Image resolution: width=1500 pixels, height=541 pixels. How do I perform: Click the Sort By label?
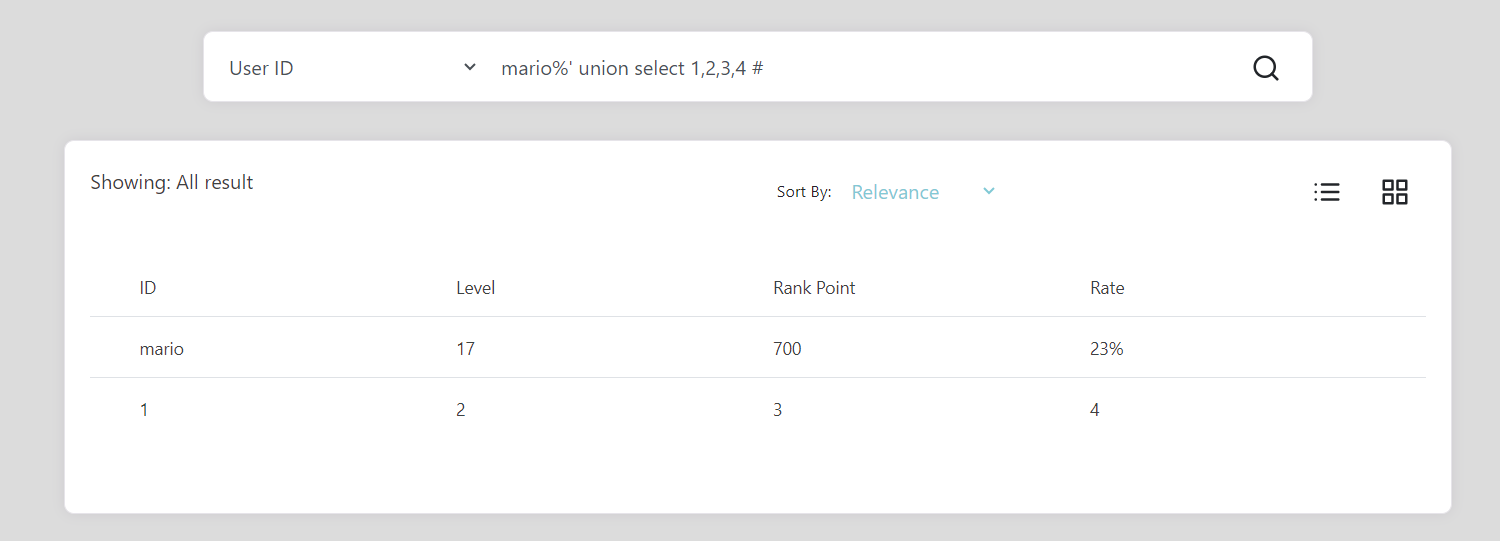point(803,192)
